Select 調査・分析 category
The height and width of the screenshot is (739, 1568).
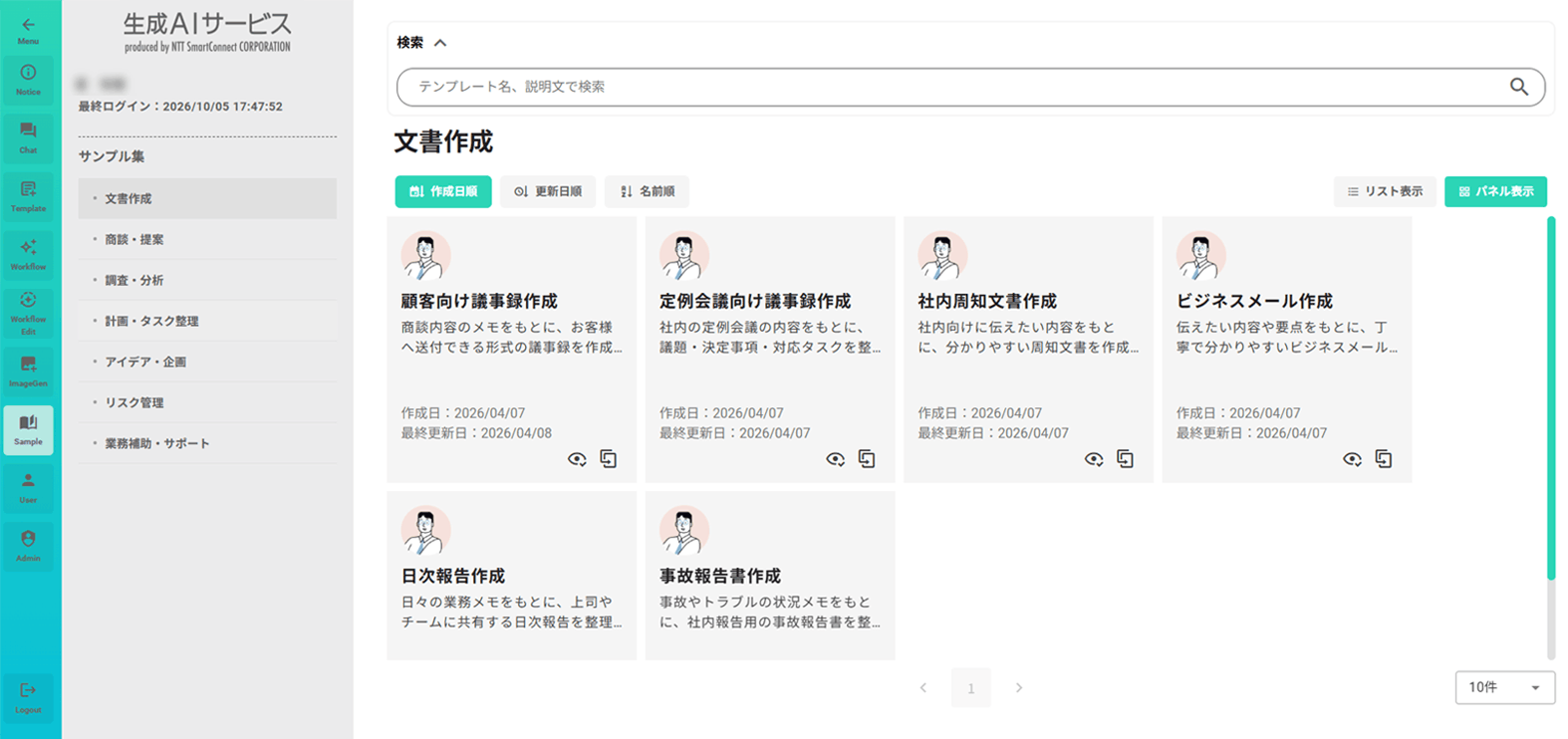[207, 280]
